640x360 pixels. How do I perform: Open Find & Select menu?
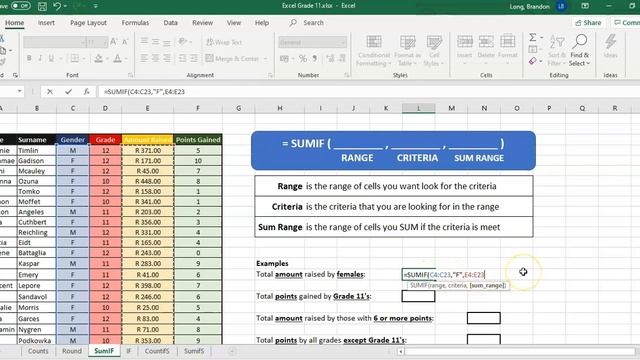[580, 51]
